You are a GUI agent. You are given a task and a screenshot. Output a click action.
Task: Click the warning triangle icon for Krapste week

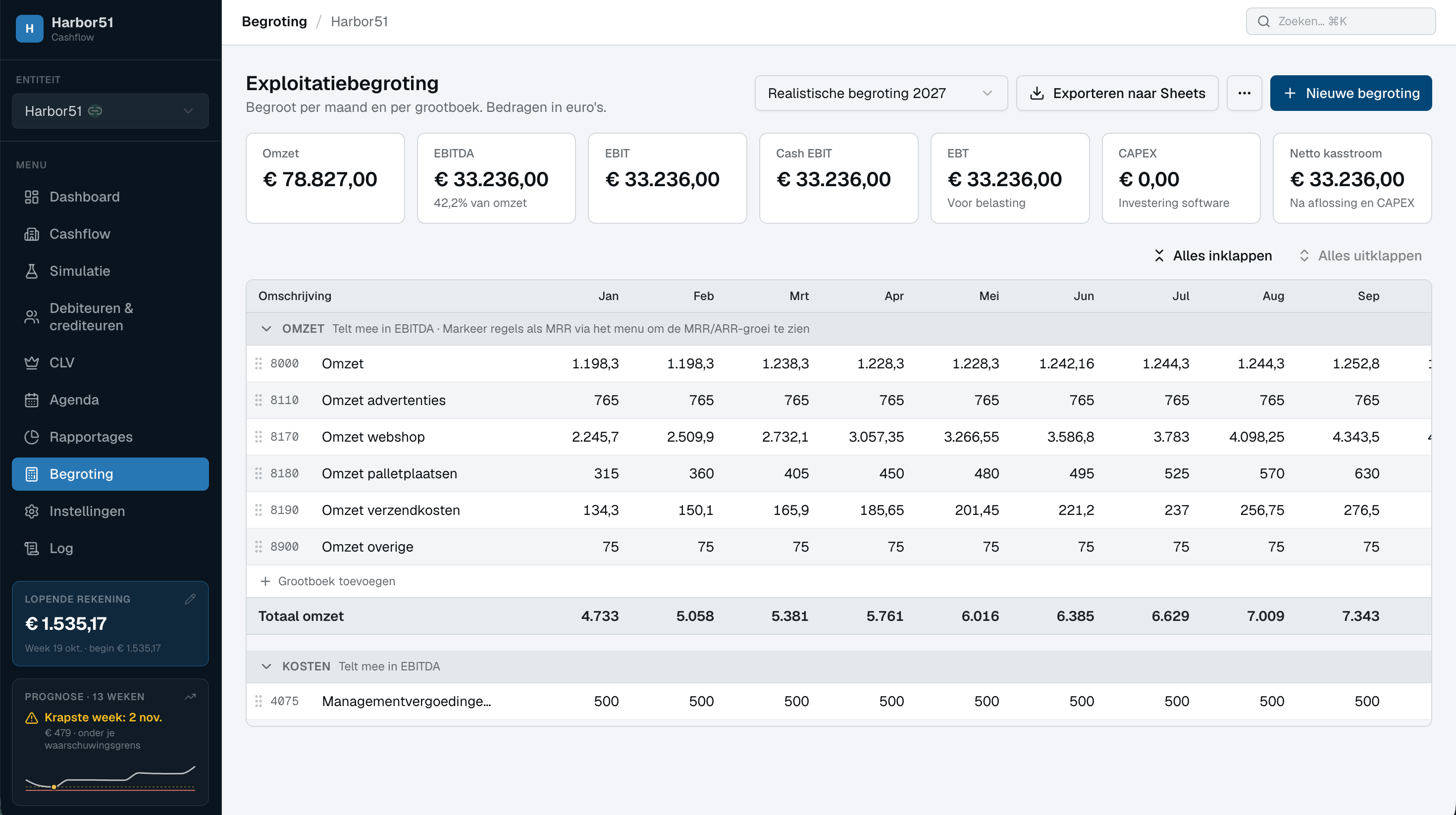point(32,718)
